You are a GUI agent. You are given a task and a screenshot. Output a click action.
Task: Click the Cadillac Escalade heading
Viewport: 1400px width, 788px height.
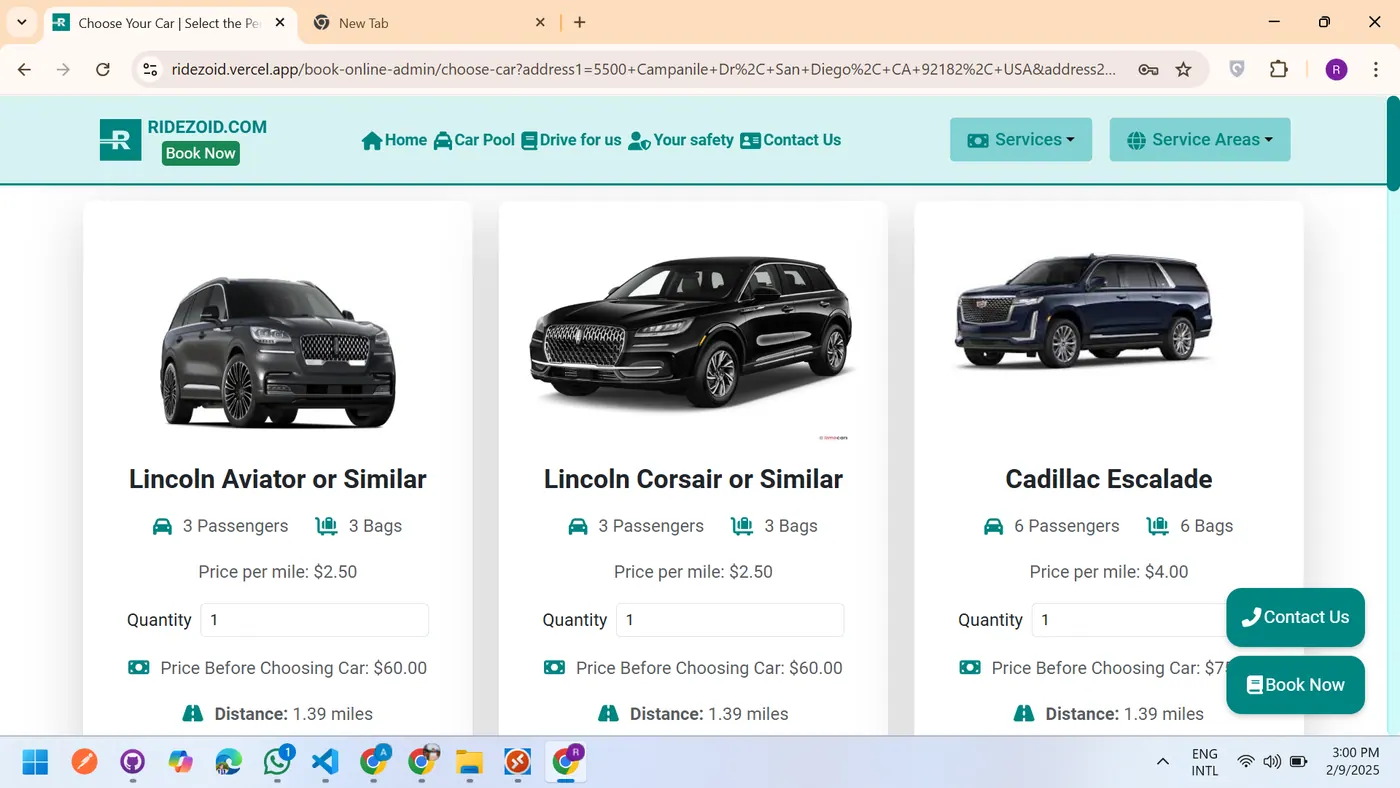(x=1109, y=479)
